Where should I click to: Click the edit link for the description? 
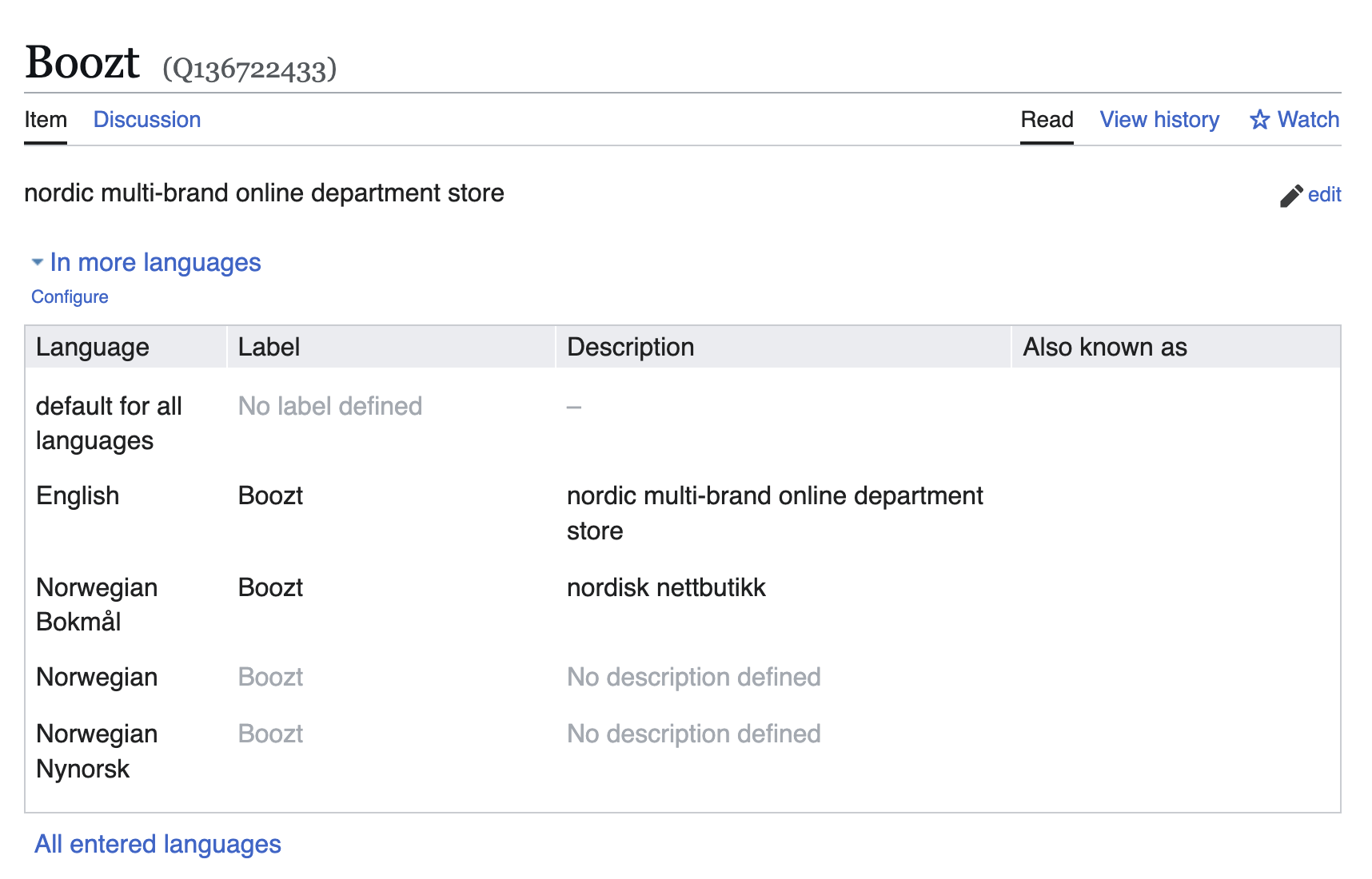(1324, 195)
